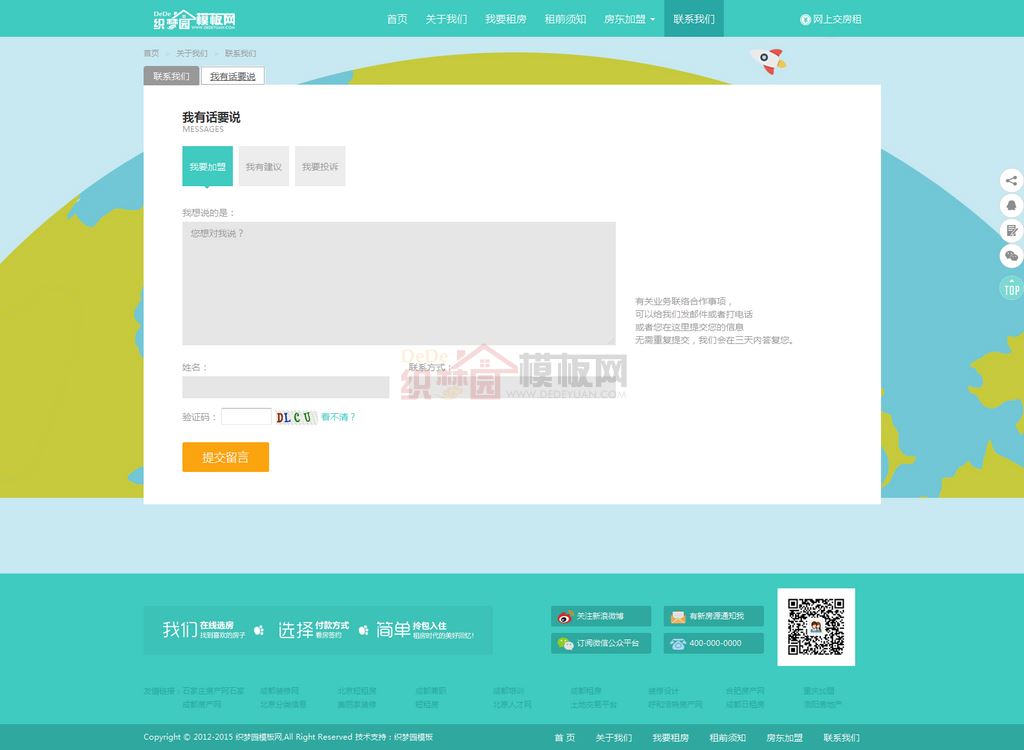Click the message note icon in sidebar
1024x750 pixels.
point(1011,231)
